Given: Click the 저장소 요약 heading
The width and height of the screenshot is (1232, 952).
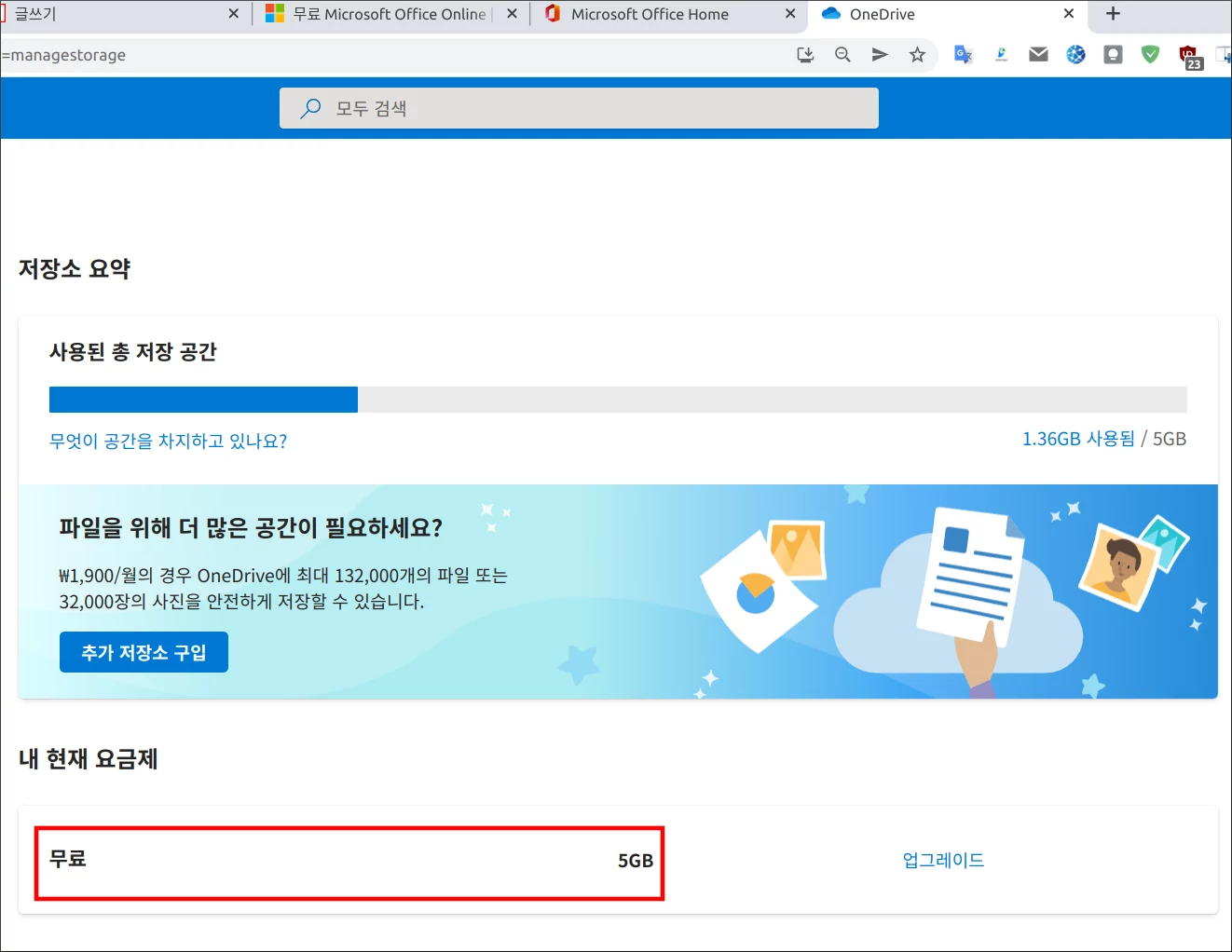Looking at the screenshot, I should coord(75,269).
